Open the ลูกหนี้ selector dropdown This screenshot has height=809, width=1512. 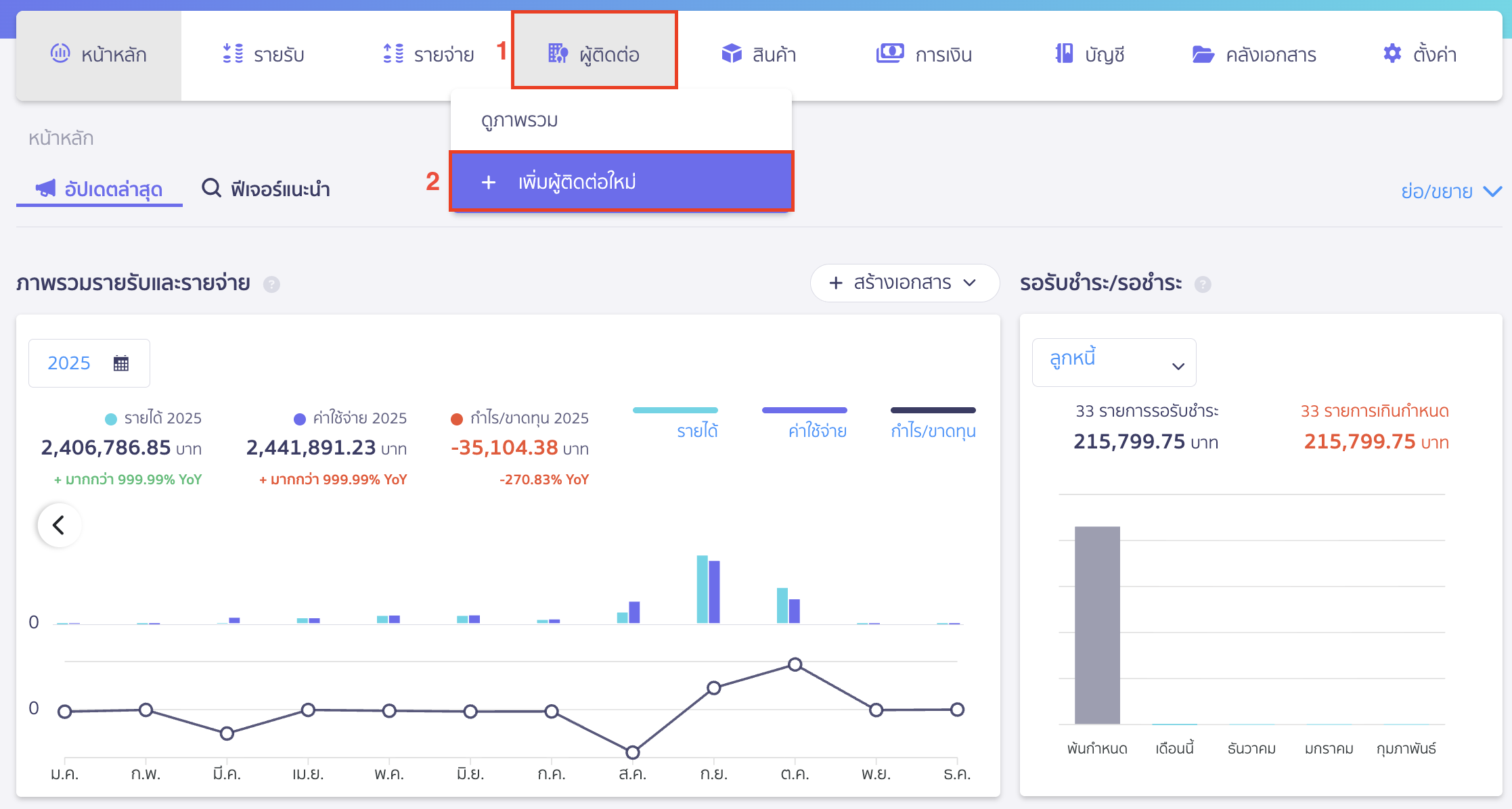coord(1113,363)
